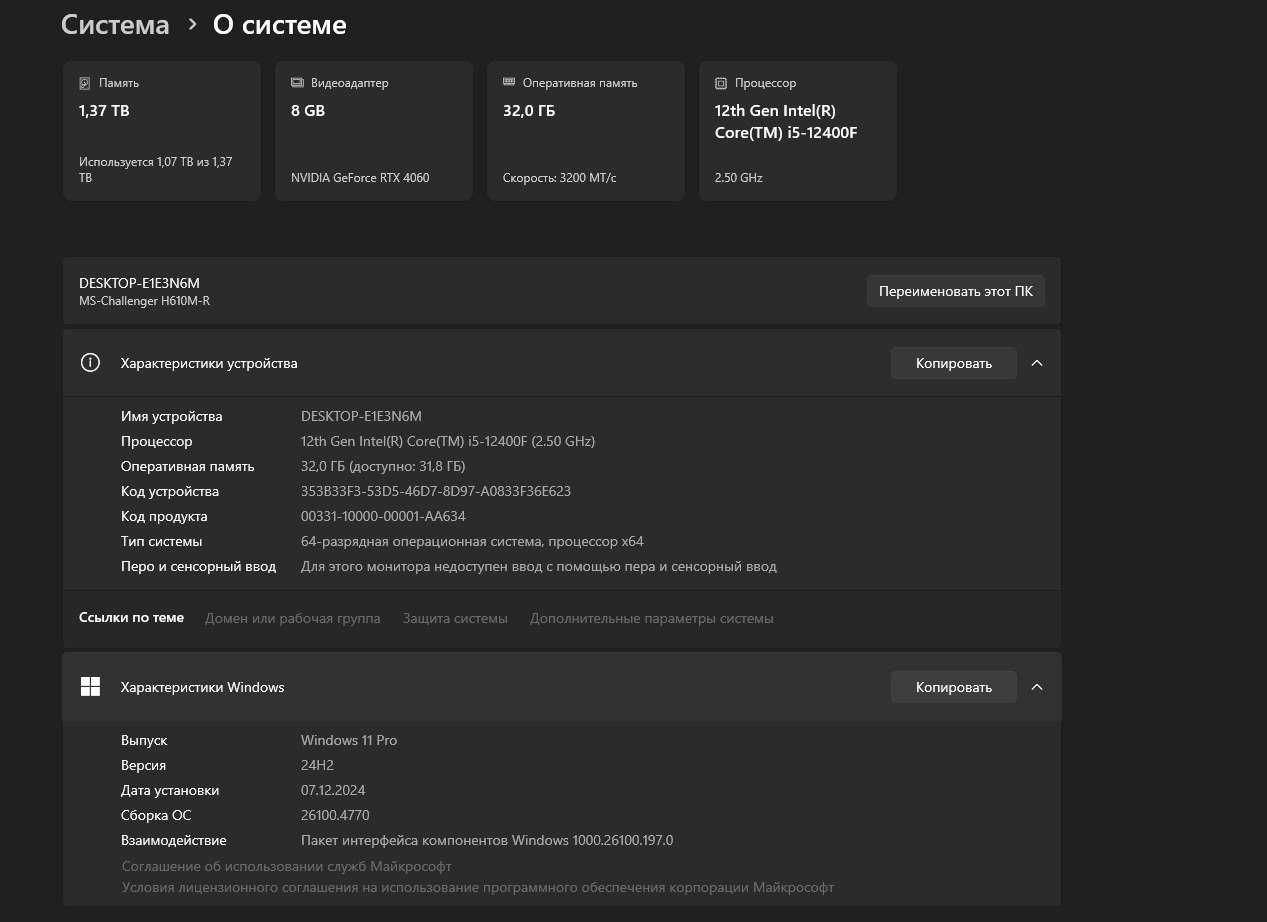Open the Видеоадаптер RTX 4060 card
Viewport: 1267px width, 922px height.
(374, 131)
